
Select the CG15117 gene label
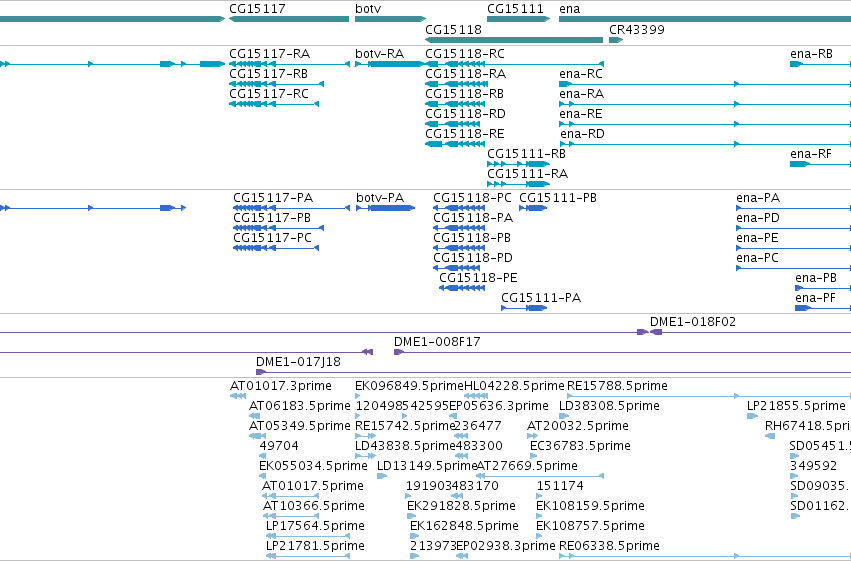pos(257,9)
